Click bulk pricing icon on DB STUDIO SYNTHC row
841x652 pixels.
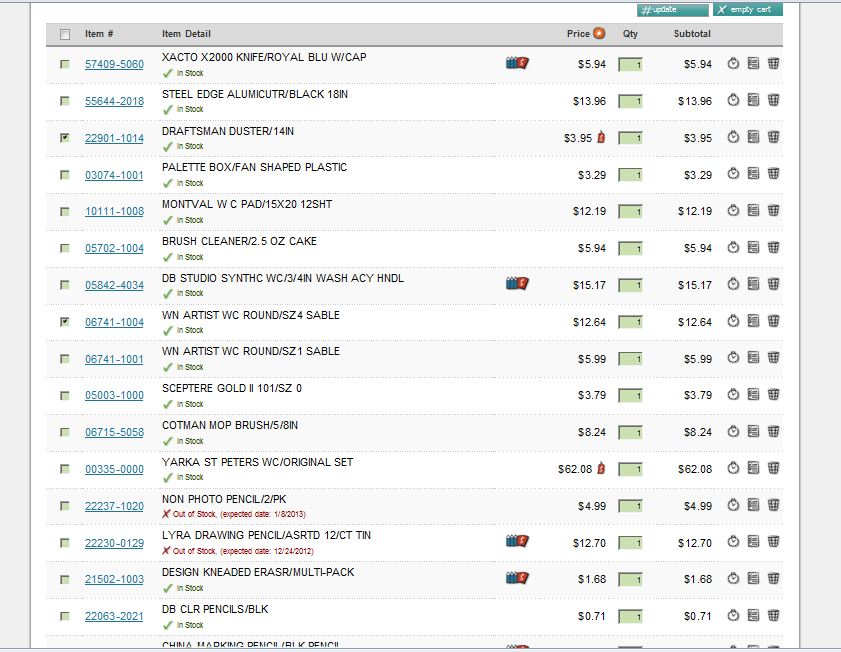[x=517, y=283]
